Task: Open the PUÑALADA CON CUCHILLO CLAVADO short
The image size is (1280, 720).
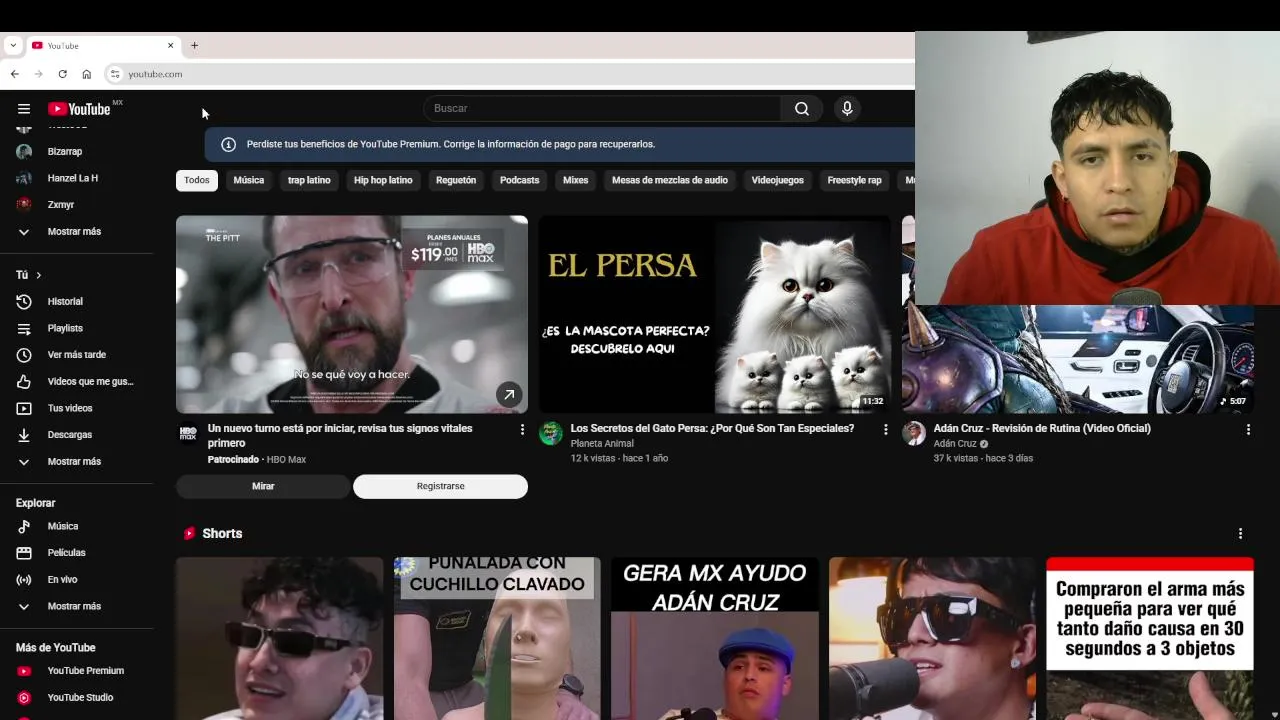Action: [x=497, y=638]
